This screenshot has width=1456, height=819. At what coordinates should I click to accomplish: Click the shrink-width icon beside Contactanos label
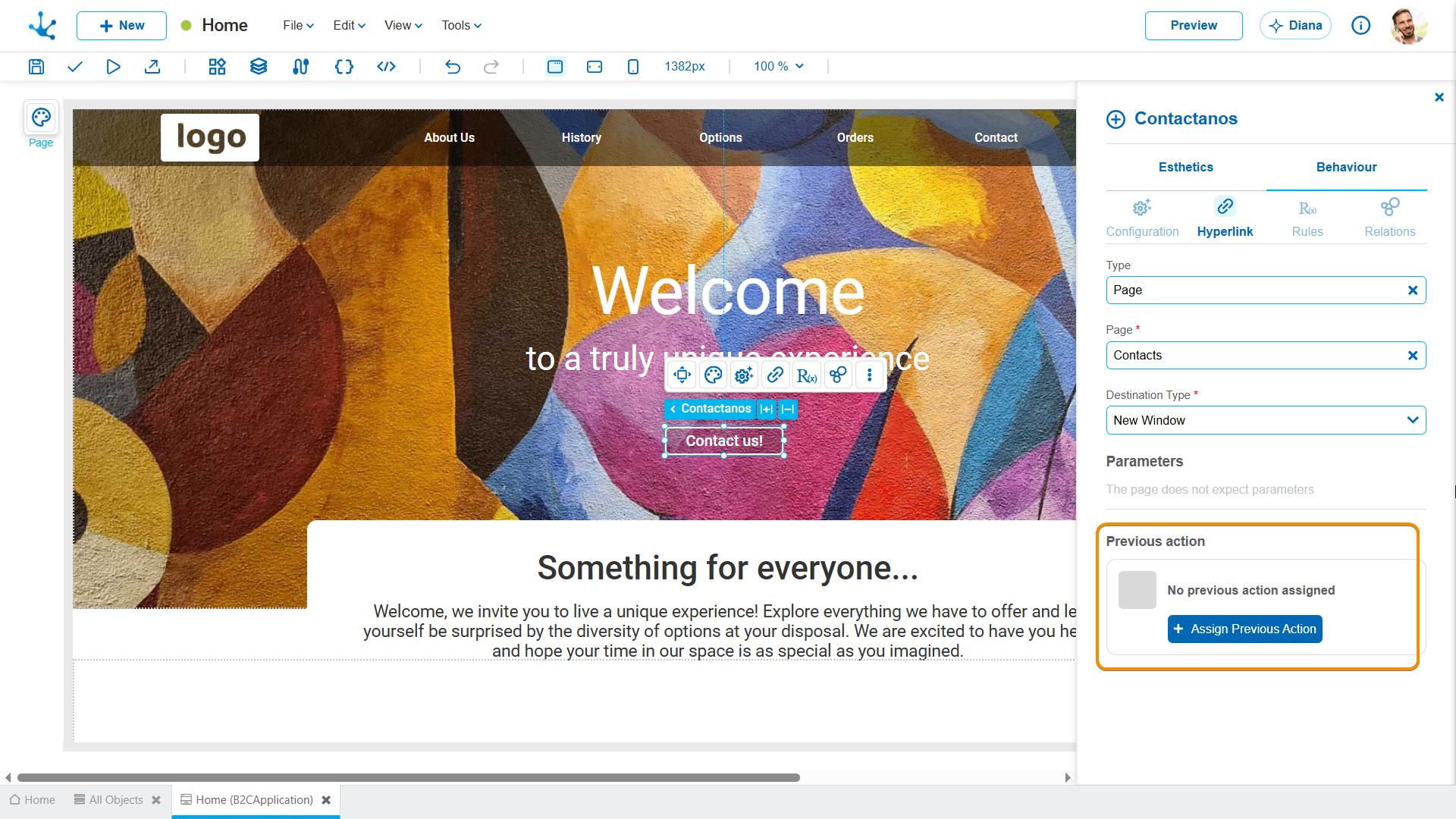pyautogui.click(x=788, y=409)
